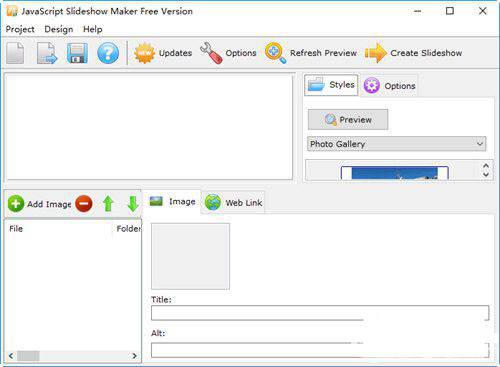Move image up with green arrow
This screenshot has width=500, height=367.
coord(108,203)
